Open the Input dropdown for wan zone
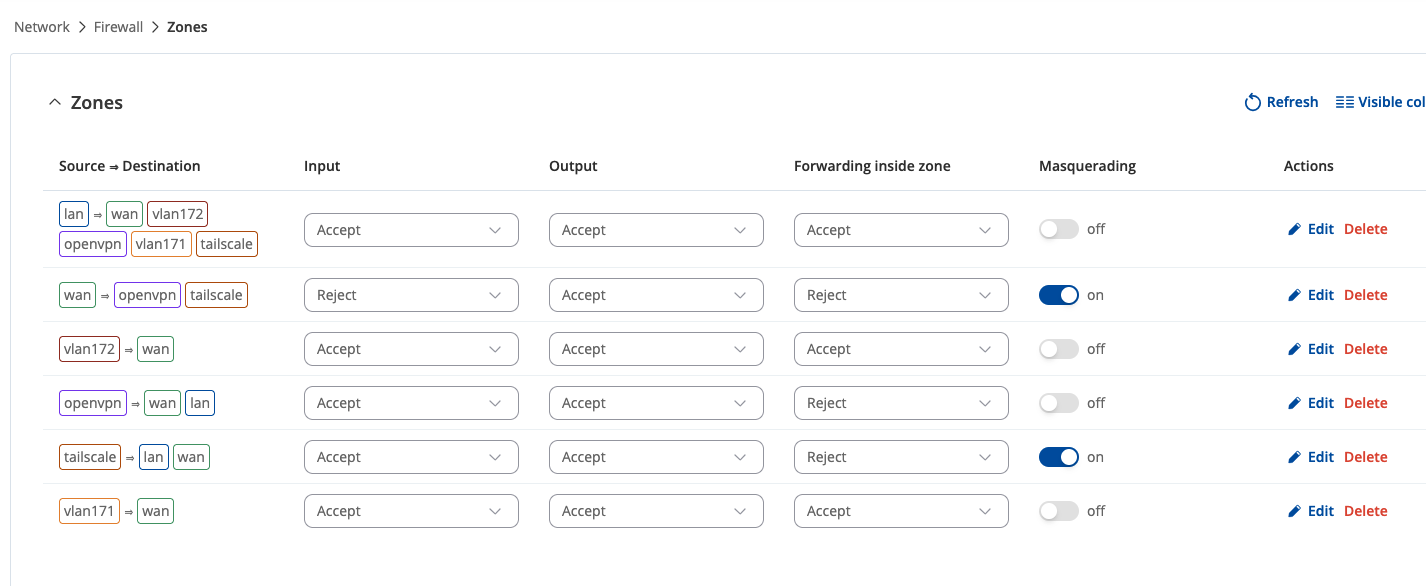 [x=411, y=295]
